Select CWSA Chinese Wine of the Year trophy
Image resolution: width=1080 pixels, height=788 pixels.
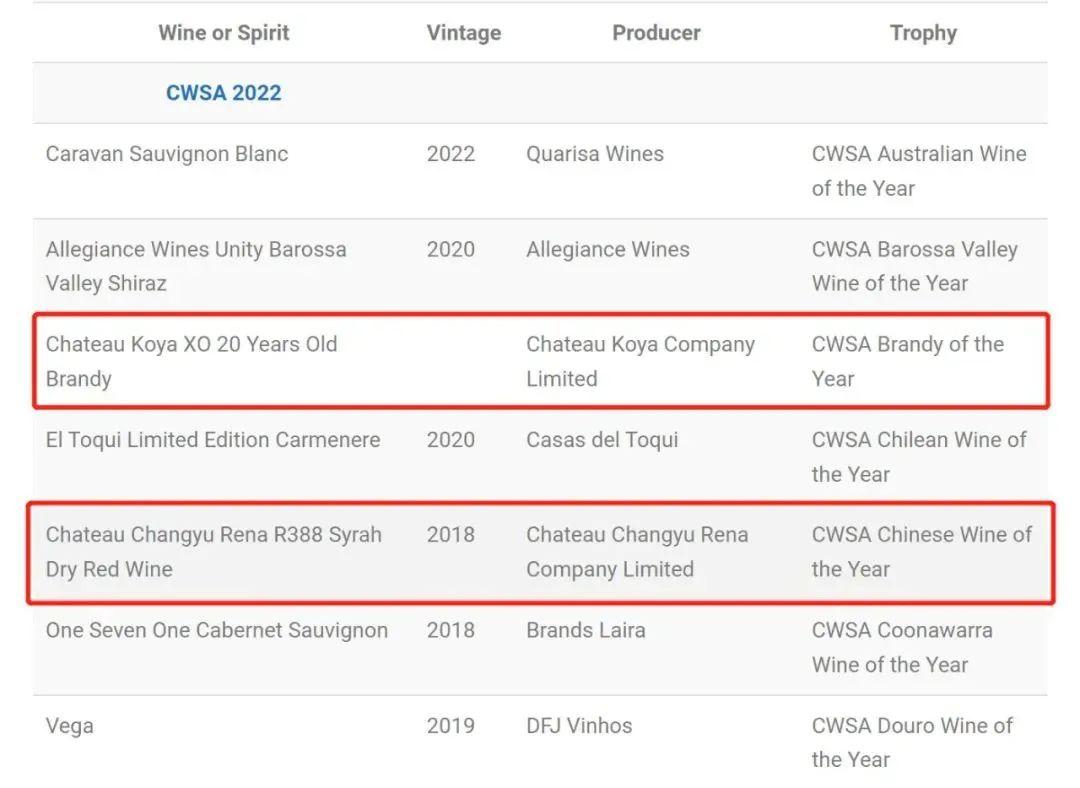tap(921, 551)
